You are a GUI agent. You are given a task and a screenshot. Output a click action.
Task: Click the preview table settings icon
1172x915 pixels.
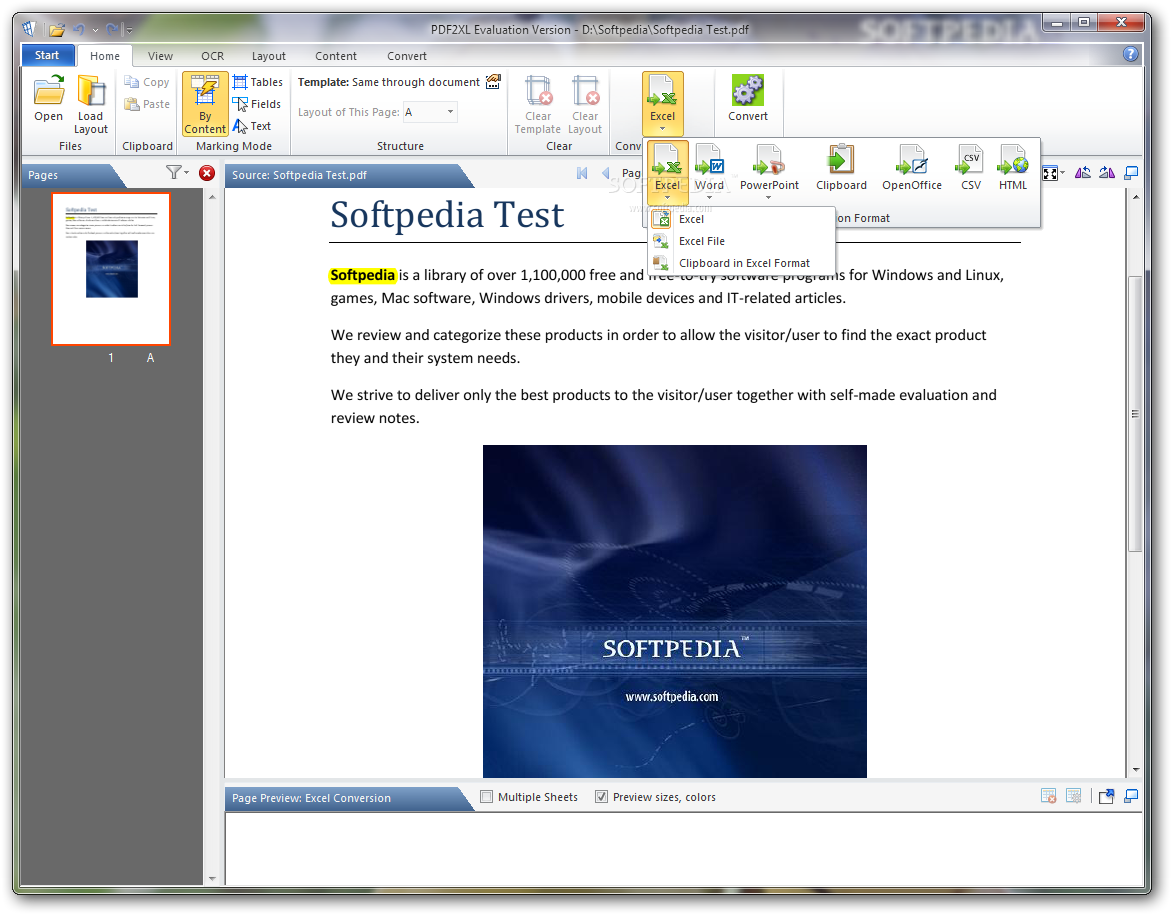(1073, 797)
